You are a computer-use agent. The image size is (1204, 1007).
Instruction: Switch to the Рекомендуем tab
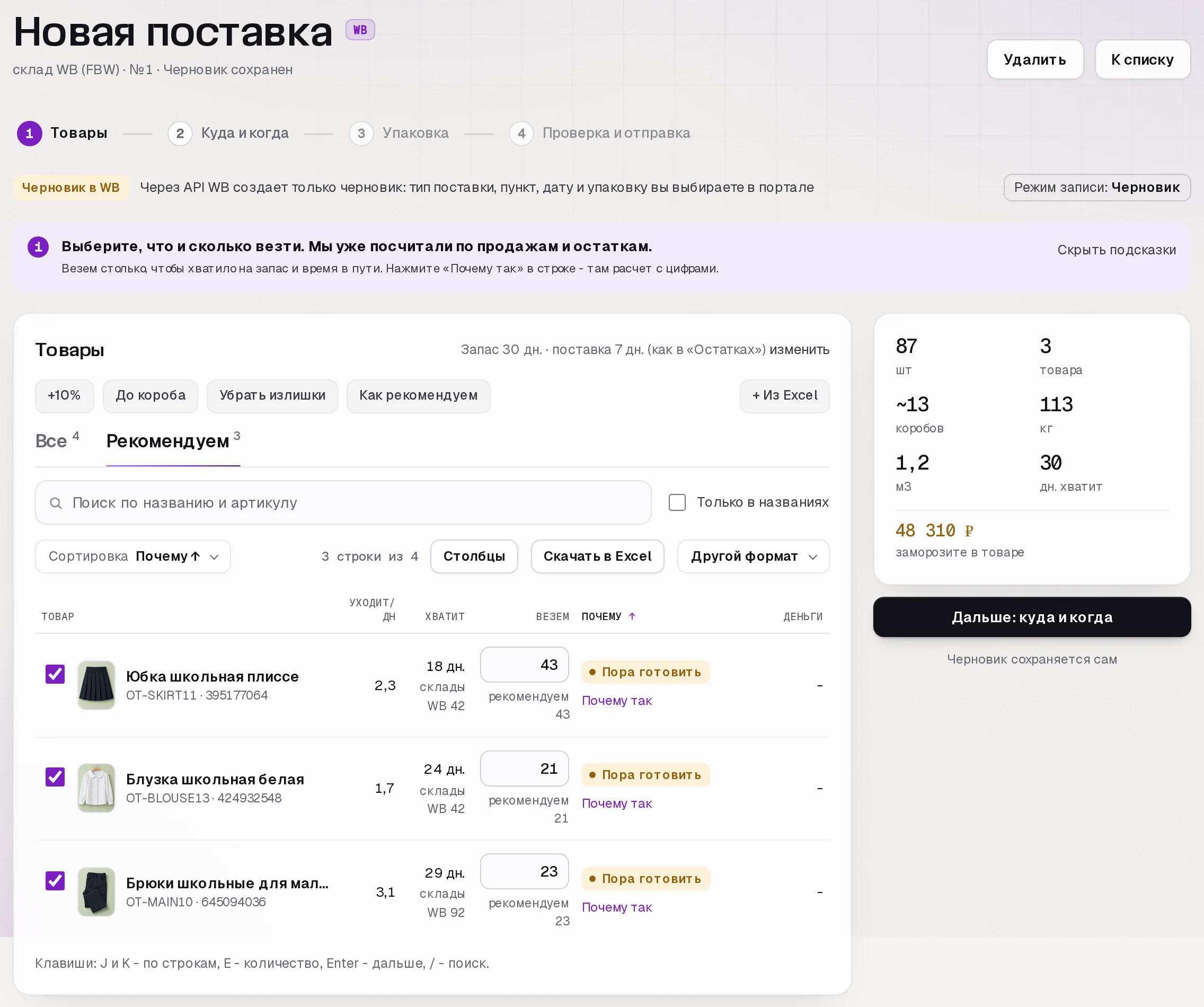click(173, 441)
